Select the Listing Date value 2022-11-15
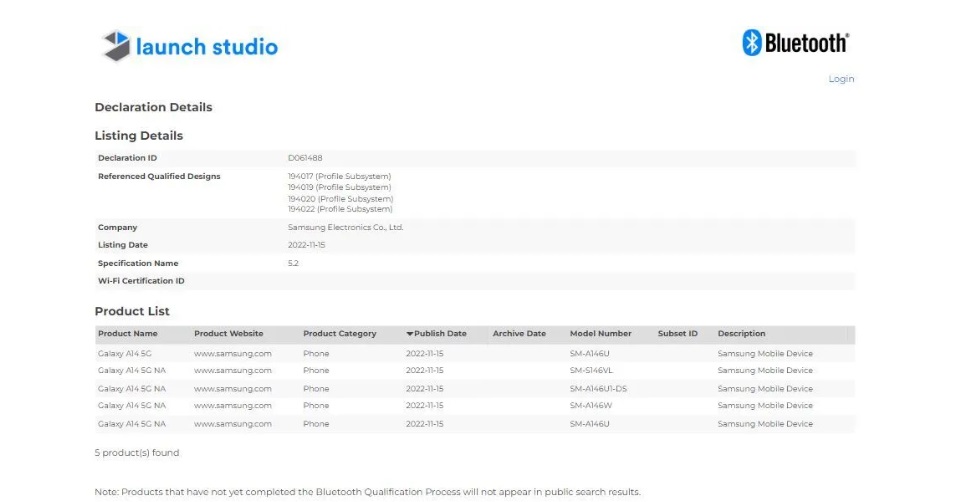Screen dimensions: 954x502 tap(306, 245)
